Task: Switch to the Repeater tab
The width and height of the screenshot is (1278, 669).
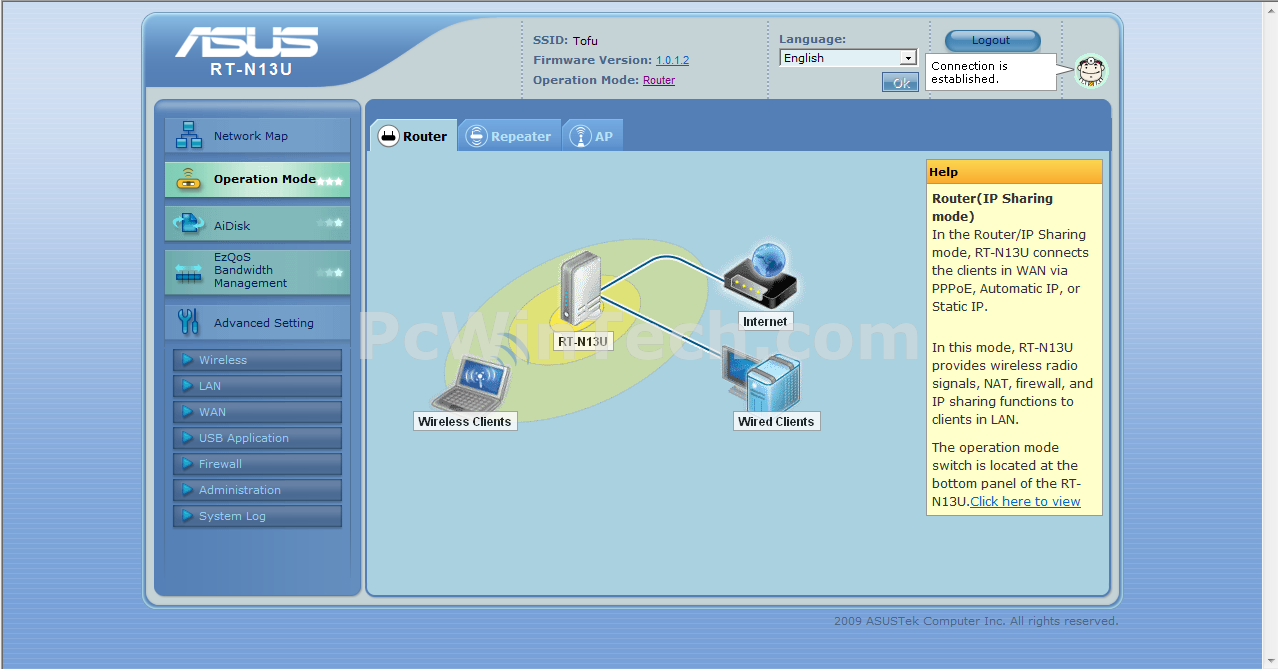Action: (x=509, y=136)
